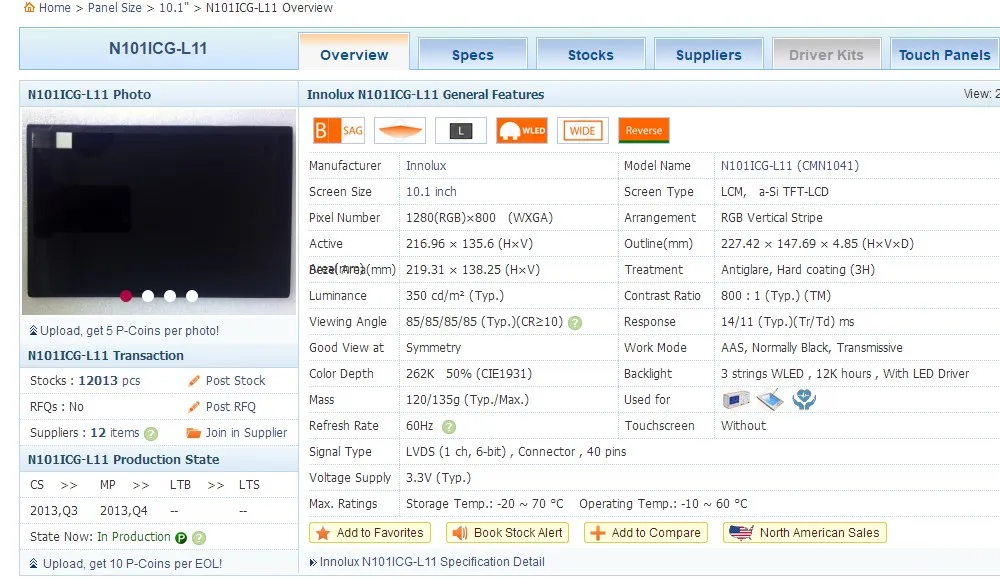Click the WLED backlight icon
Image resolution: width=1000 pixels, height=578 pixels.
click(x=522, y=131)
